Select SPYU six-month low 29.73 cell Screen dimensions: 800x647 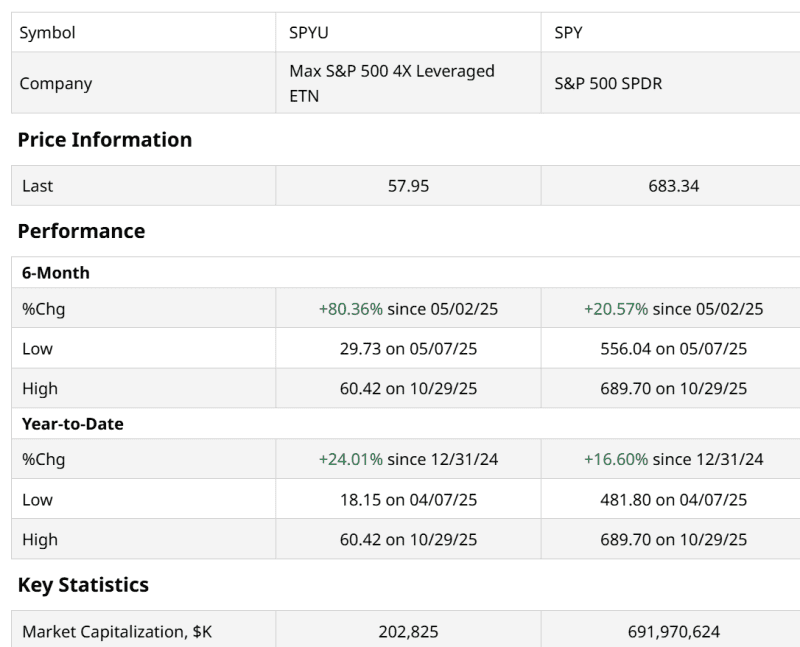pyautogui.click(x=408, y=349)
